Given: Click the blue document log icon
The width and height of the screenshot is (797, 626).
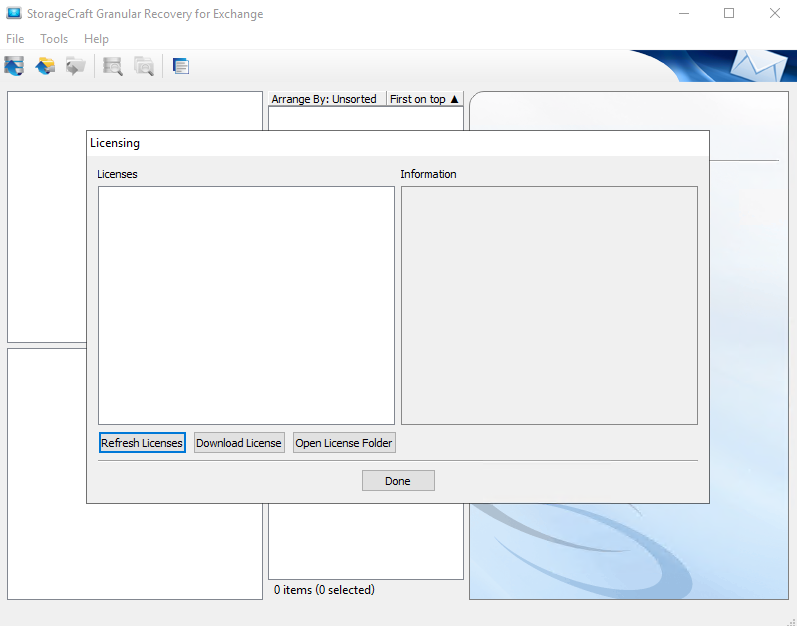Looking at the screenshot, I should pyautogui.click(x=181, y=67).
